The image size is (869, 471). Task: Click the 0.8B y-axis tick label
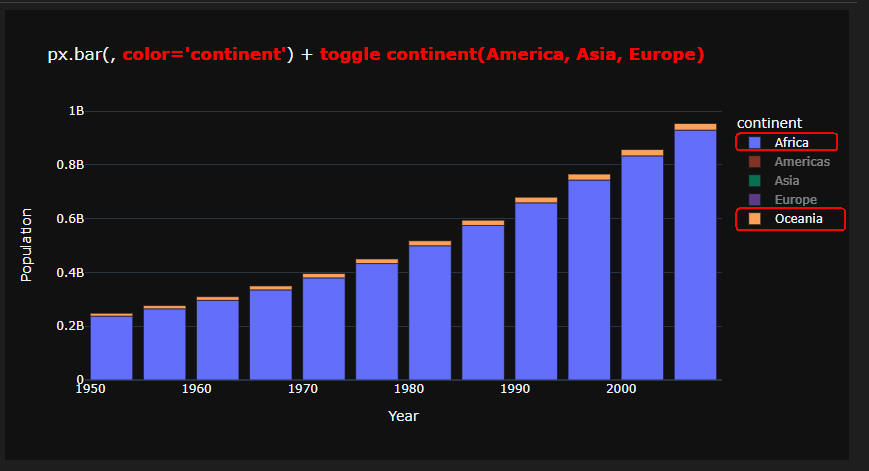70,165
